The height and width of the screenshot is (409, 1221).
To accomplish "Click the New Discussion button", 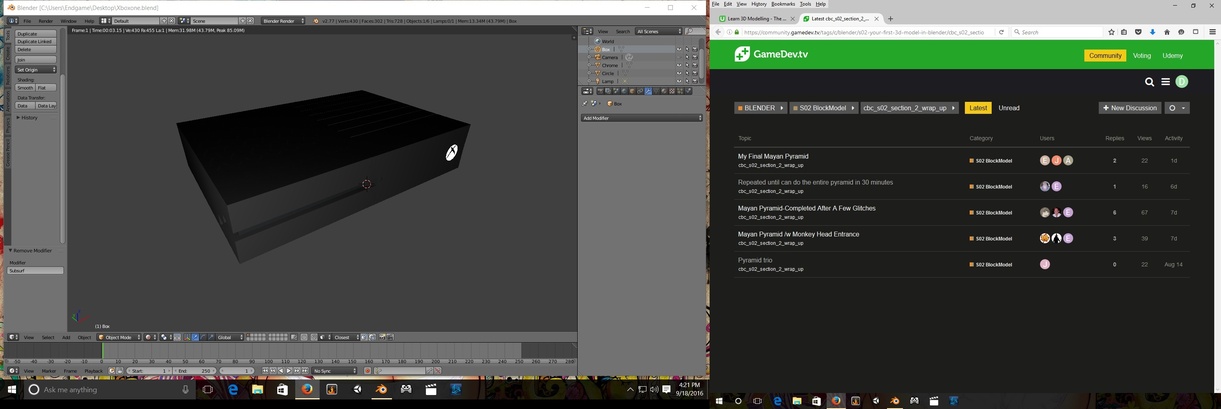I will (1130, 108).
